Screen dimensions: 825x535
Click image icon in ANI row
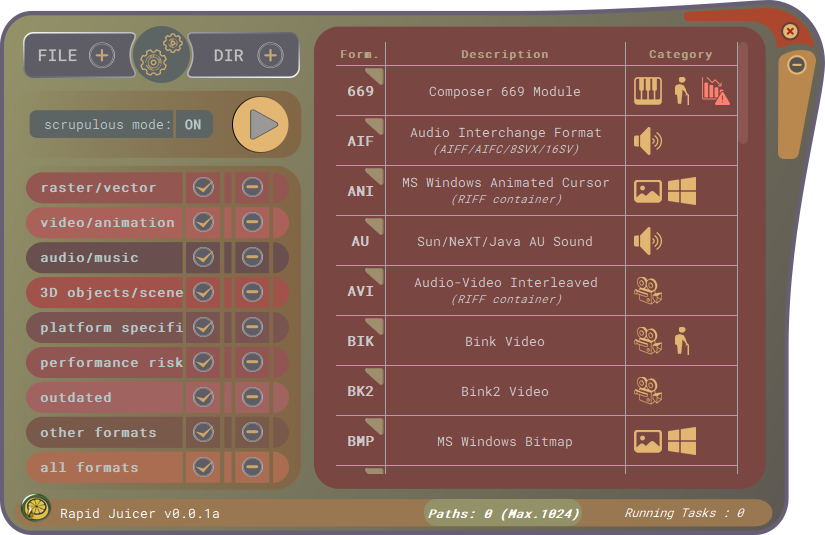pyautogui.click(x=648, y=191)
